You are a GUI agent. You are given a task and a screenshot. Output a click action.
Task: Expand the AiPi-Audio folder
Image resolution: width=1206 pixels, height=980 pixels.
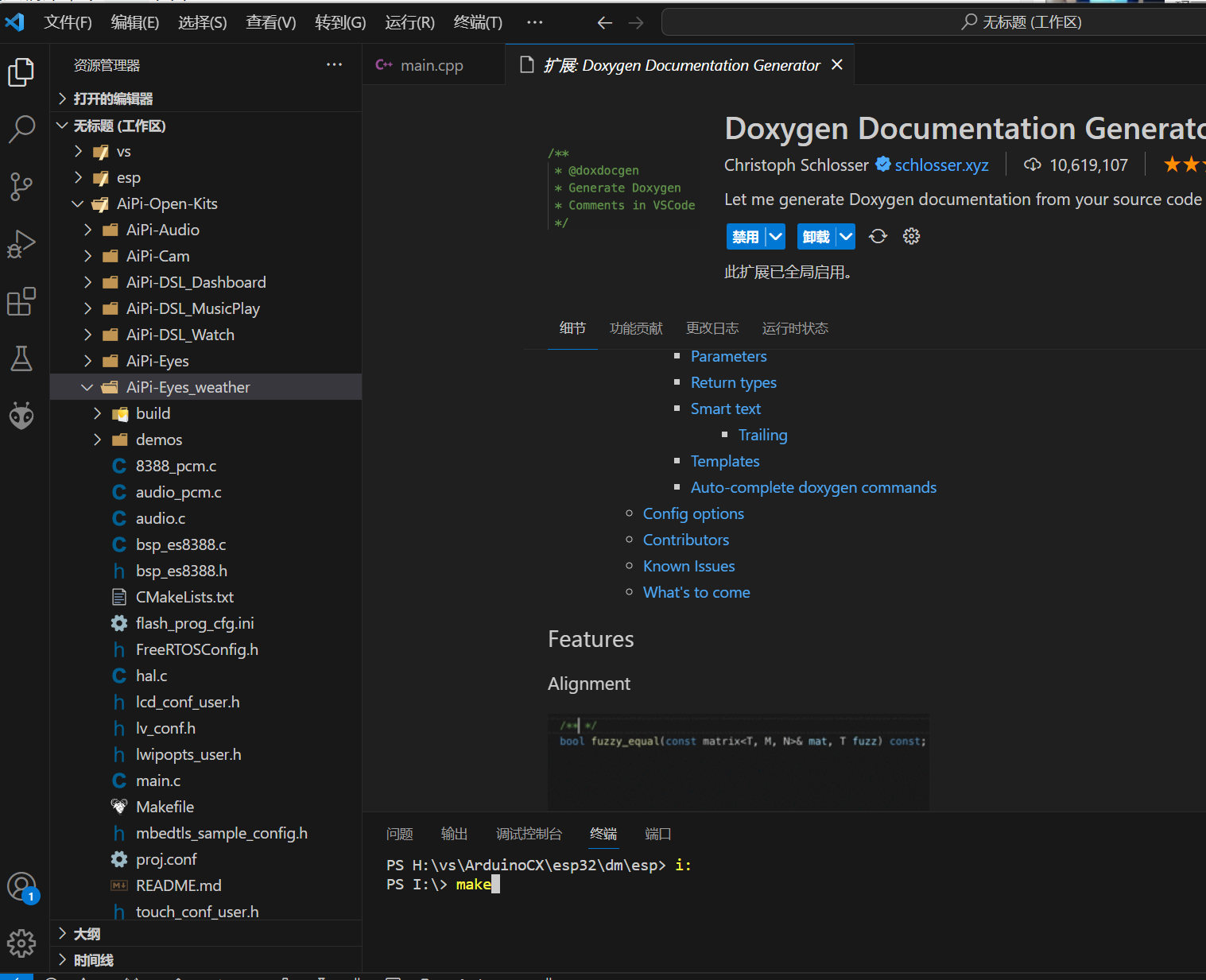point(206,230)
